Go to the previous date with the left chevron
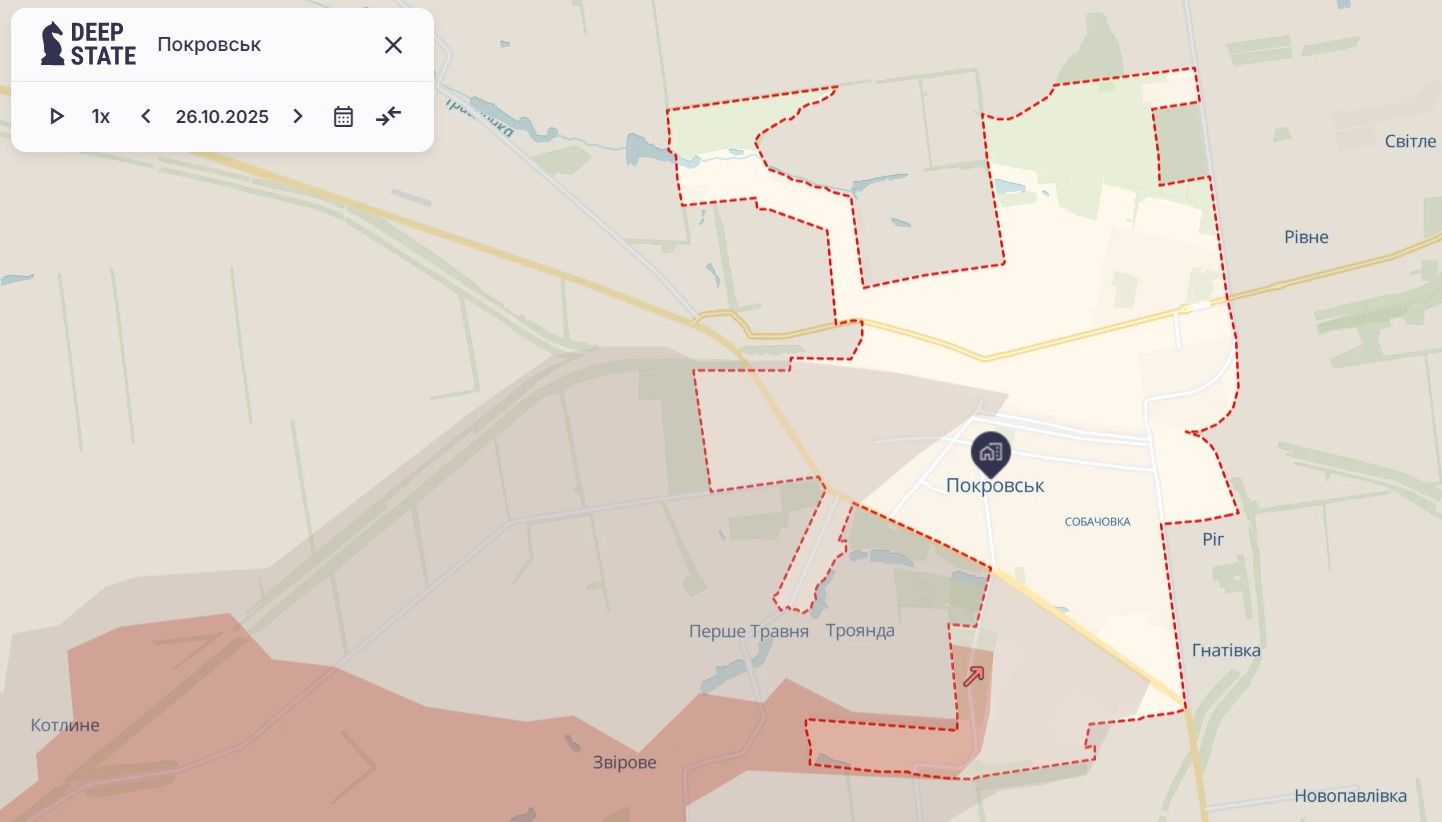The image size is (1442, 822). [146, 116]
